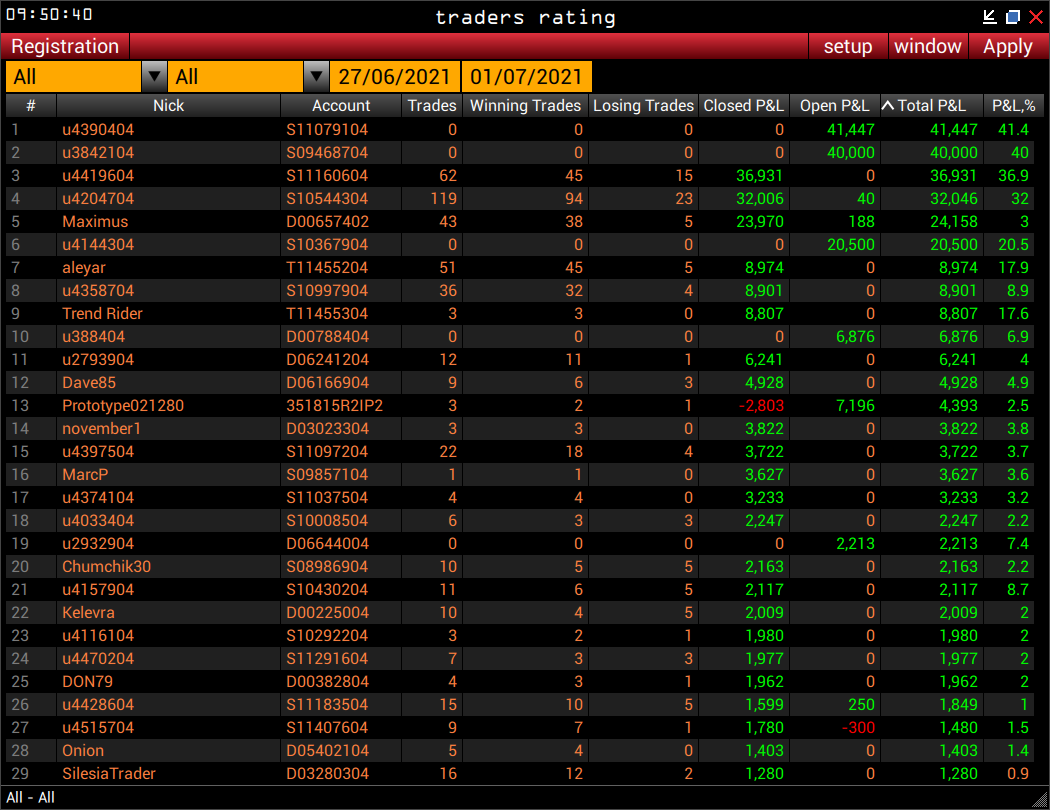Select the trader Prototype021280

tap(123, 406)
